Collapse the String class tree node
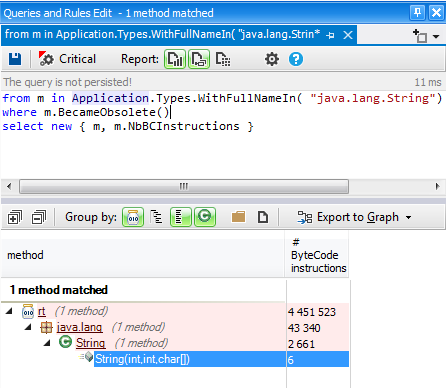The width and height of the screenshot is (446, 388). (x=47, y=343)
